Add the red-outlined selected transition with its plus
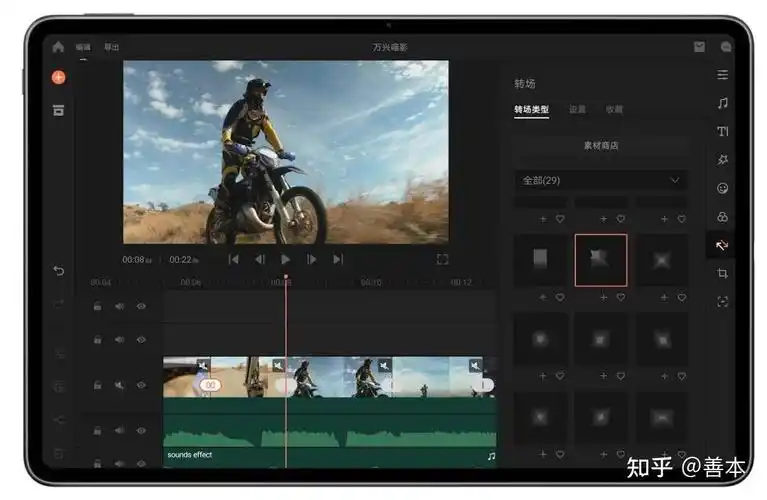Image resolution: width=767 pixels, height=500 pixels. [x=604, y=297]
